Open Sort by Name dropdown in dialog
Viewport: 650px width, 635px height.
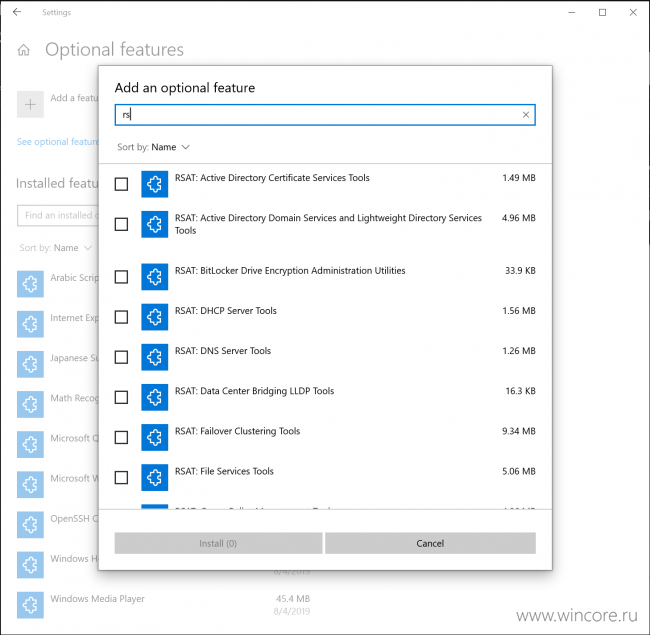pos(153,147)
